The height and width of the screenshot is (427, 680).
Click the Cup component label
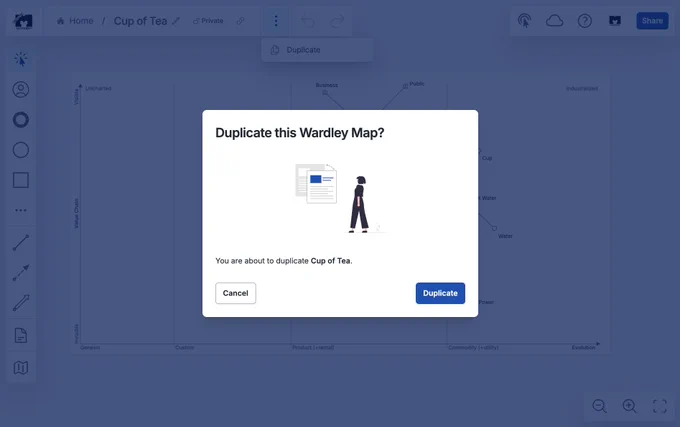[487, 158]
